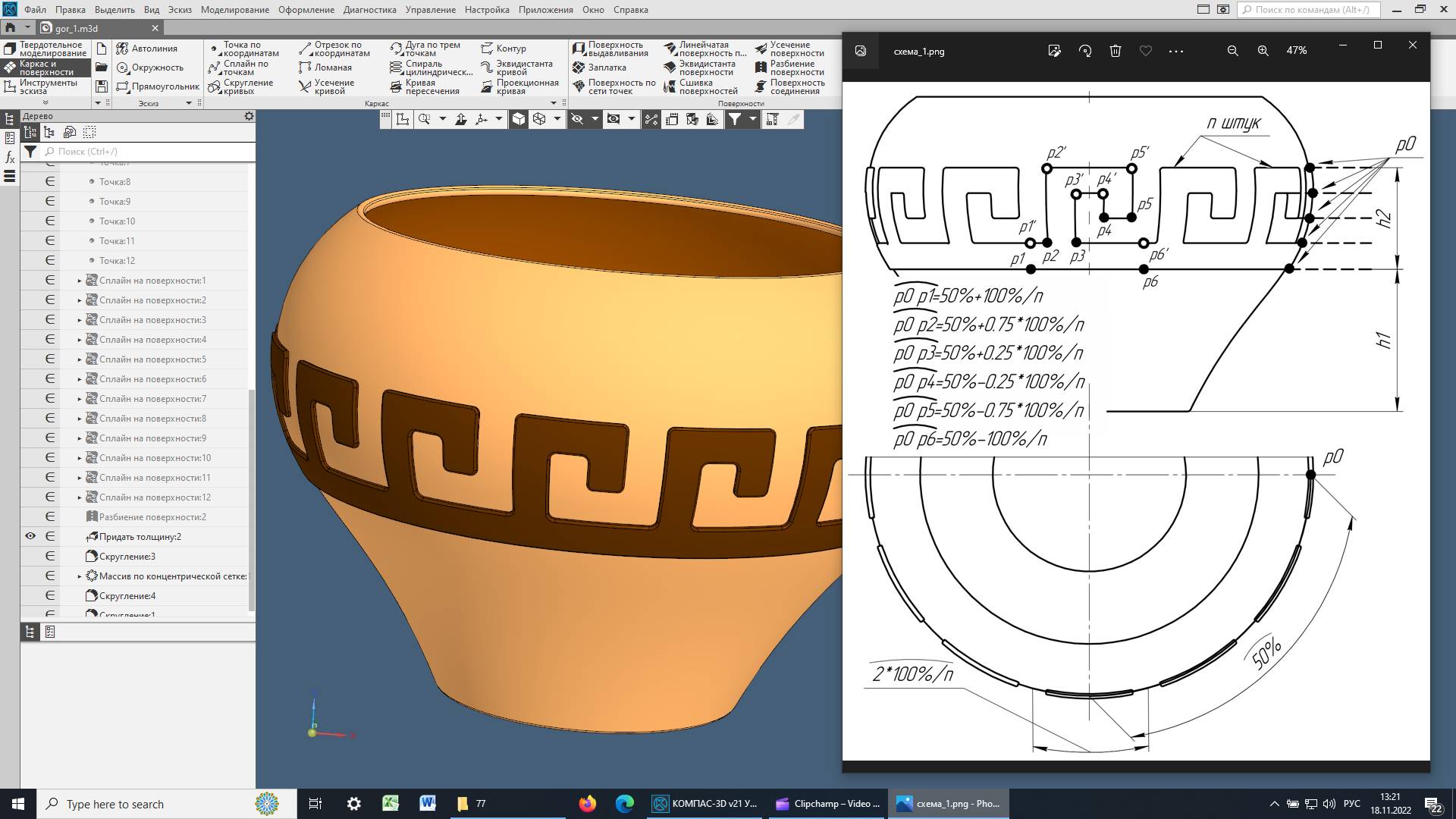This screenshot has height=819, width=1456.
Task: Open the Дерево panel settings gear
Action: pyautogui.click(x=249, y=116)
